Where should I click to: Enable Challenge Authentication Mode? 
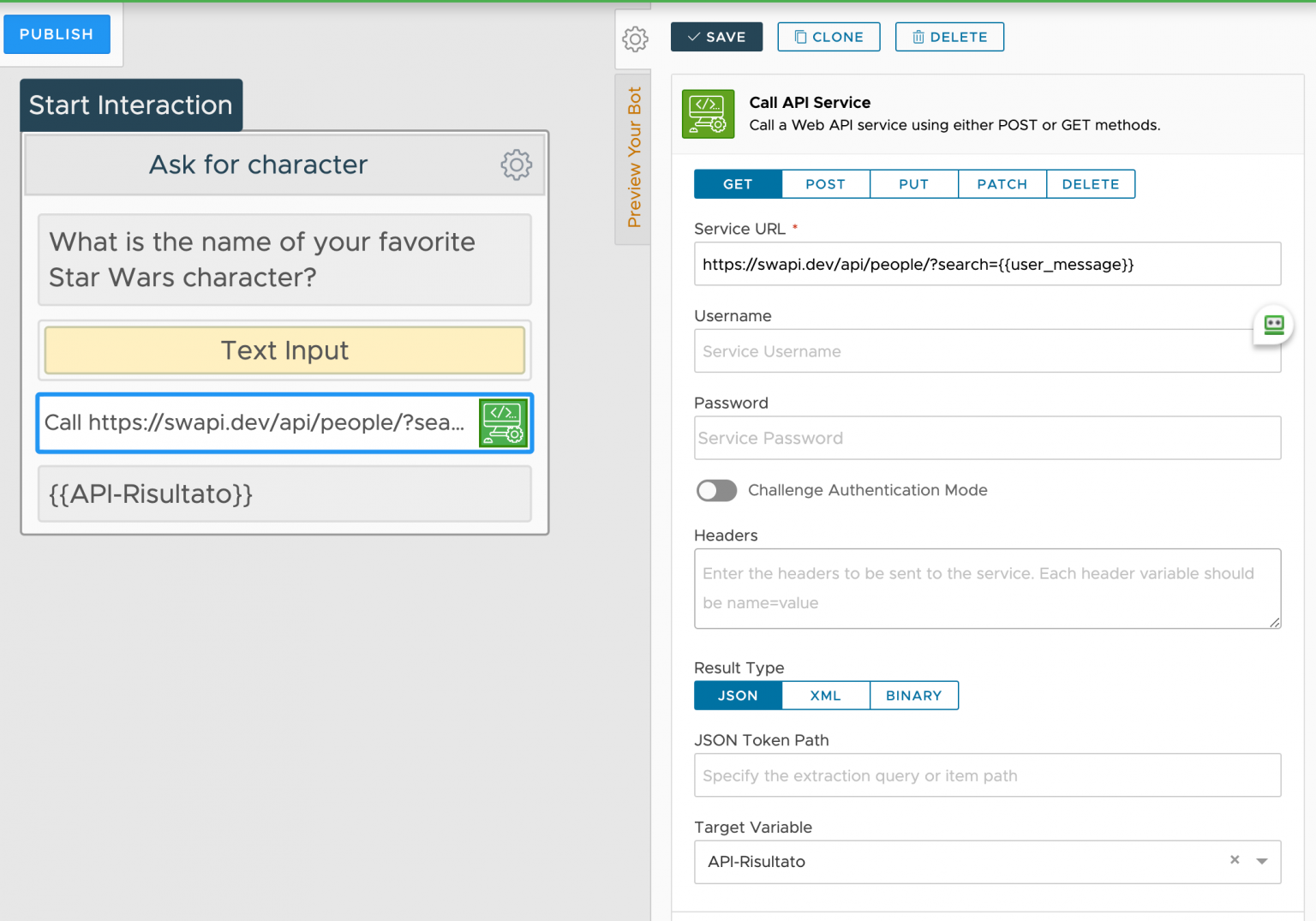(x=716, y=490)
